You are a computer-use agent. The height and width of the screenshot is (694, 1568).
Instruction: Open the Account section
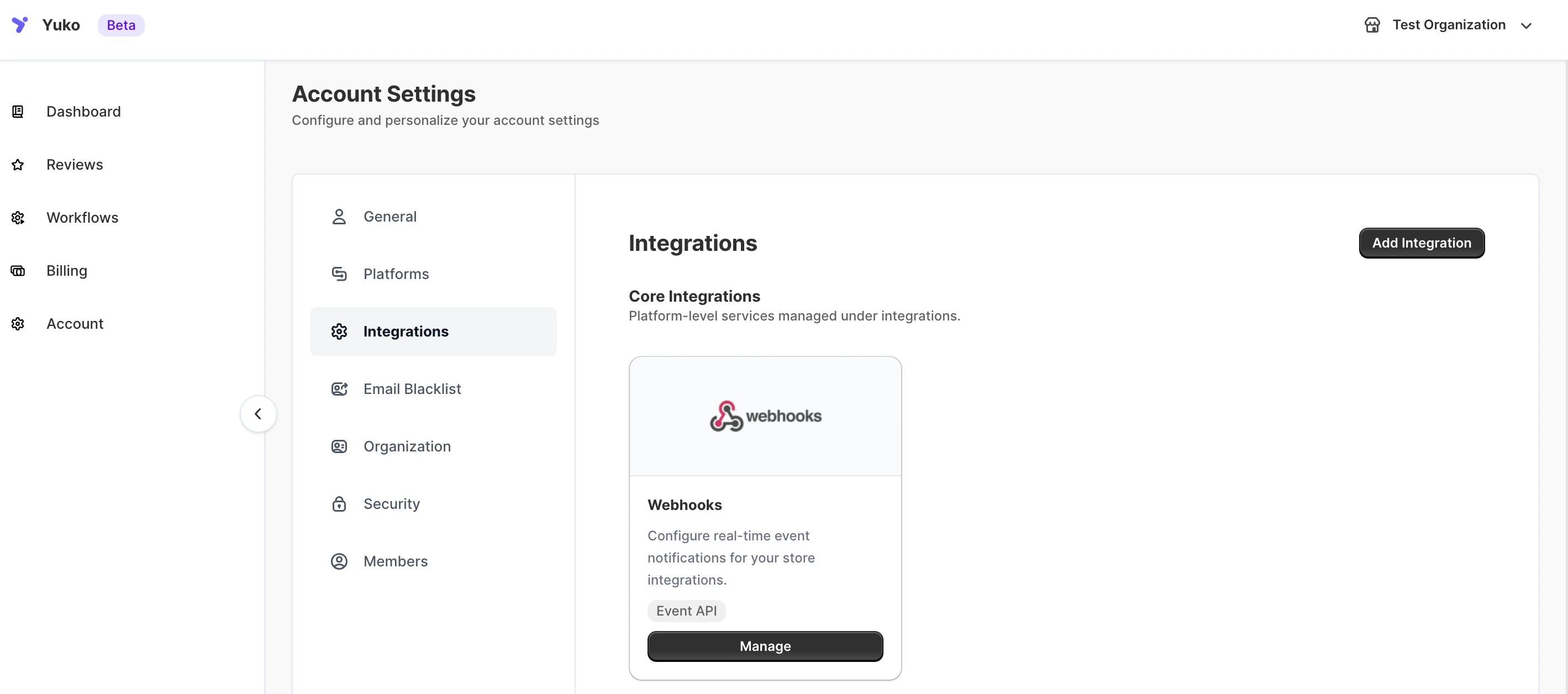75,323
